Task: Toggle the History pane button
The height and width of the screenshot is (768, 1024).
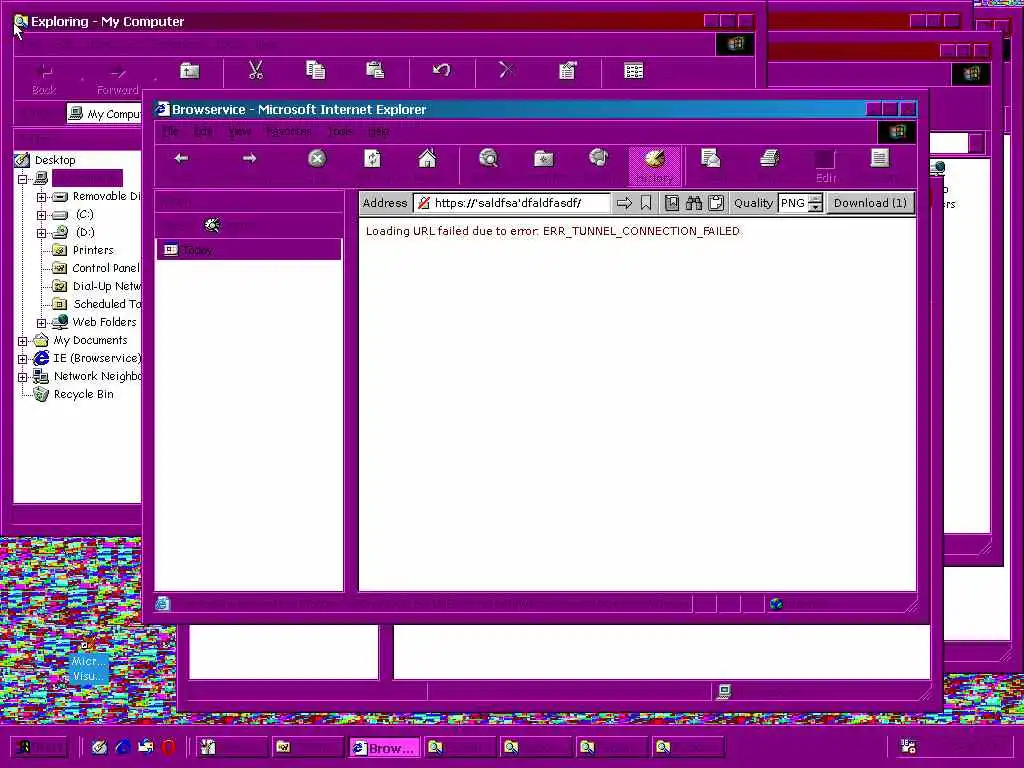Action: (x=654, y=165)
